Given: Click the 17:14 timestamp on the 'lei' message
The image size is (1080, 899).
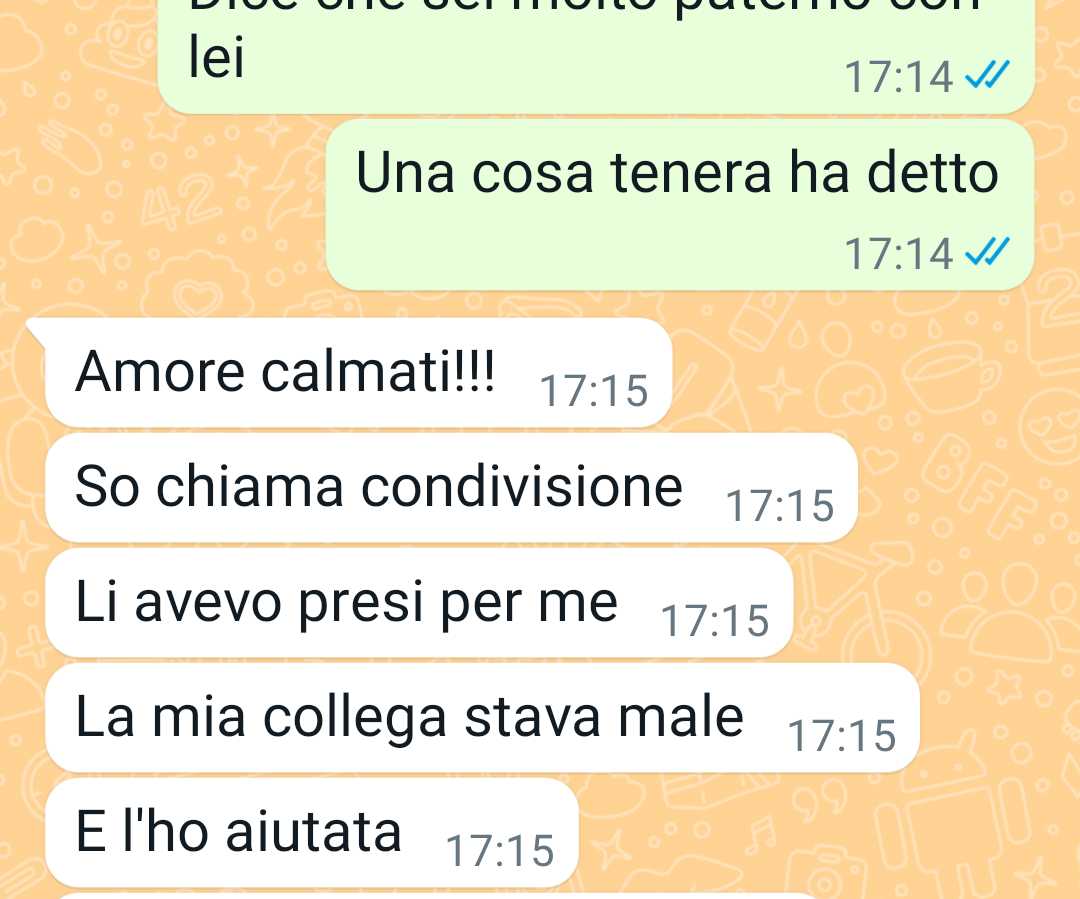Looking at the screenshot, I should 899,76.
